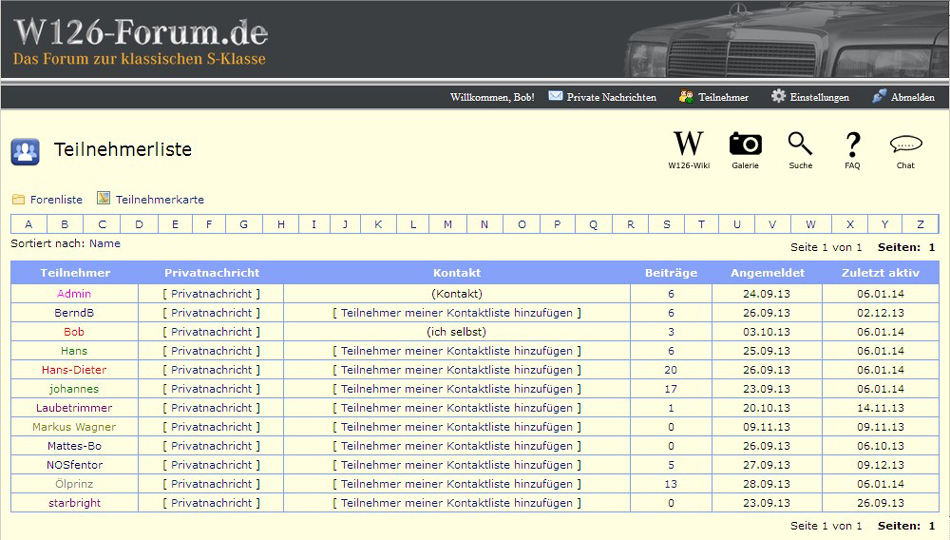Send Privatnachricht to Ölprinz

tap(211, 484)
